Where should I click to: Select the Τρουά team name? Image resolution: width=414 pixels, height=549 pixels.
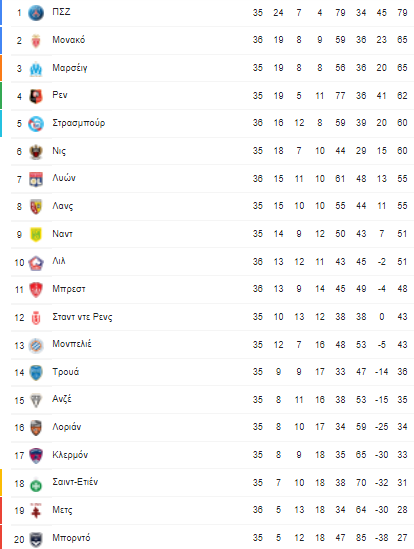point(65,371)
